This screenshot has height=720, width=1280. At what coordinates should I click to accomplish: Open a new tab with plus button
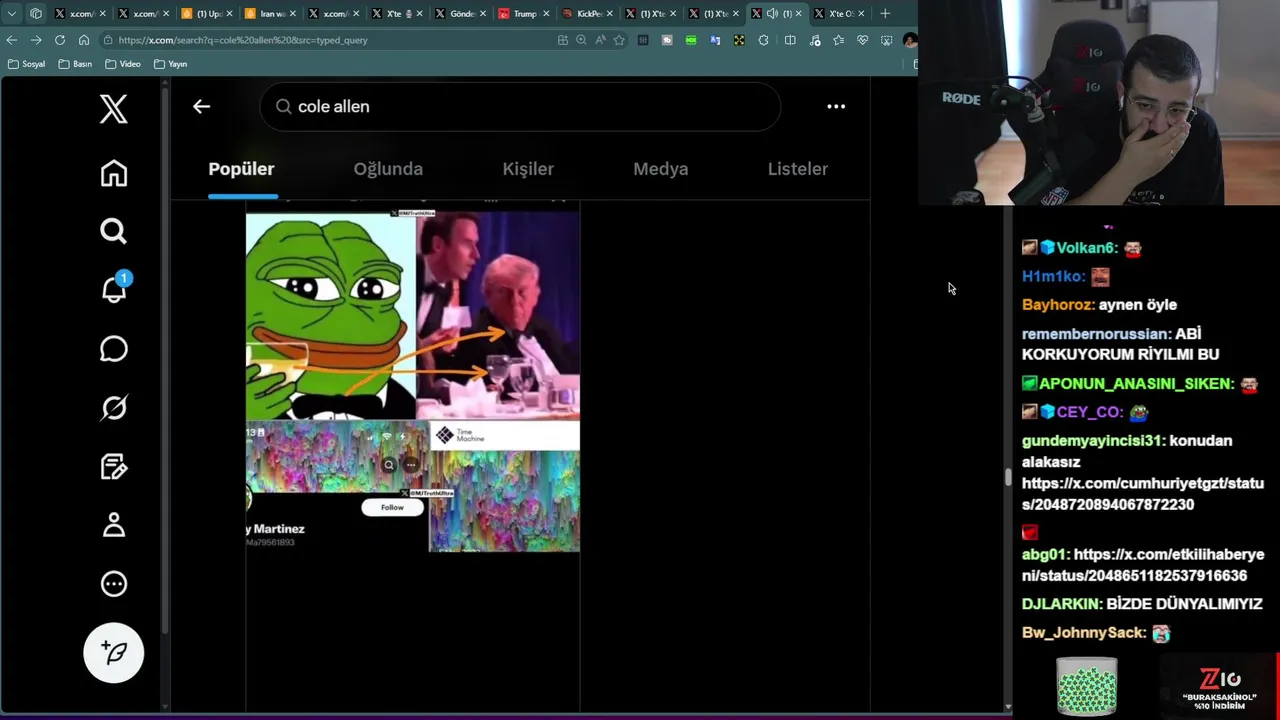click(885, 13)
